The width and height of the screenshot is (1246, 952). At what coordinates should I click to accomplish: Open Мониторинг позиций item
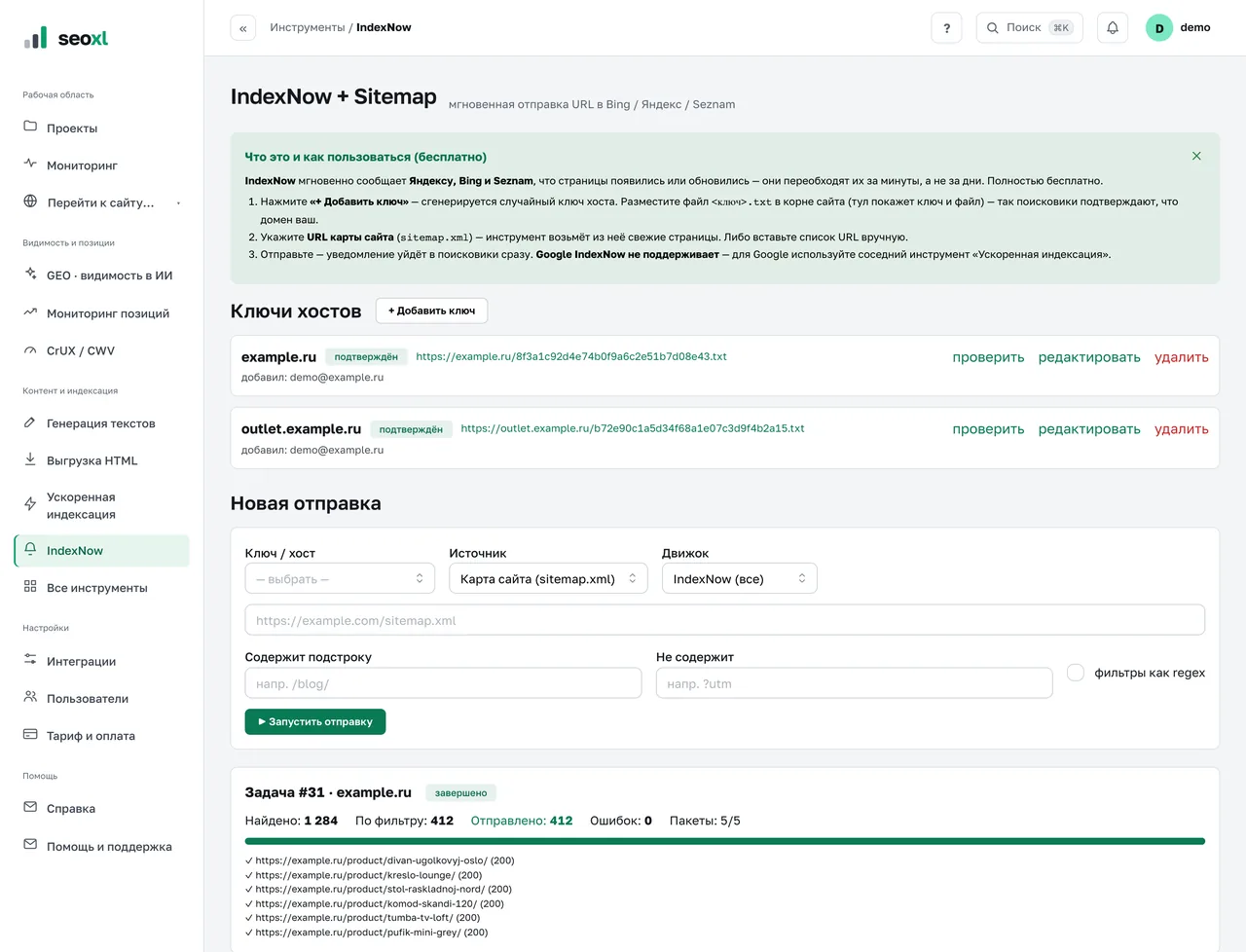101,313
